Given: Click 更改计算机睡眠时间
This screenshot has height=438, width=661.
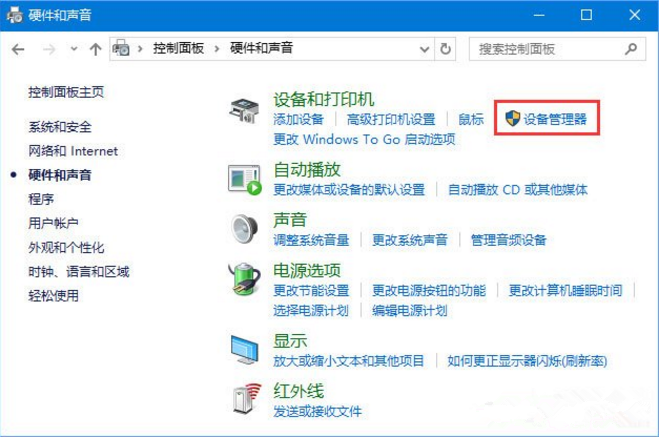Looking at the screenshot, I should click(565, 290).
